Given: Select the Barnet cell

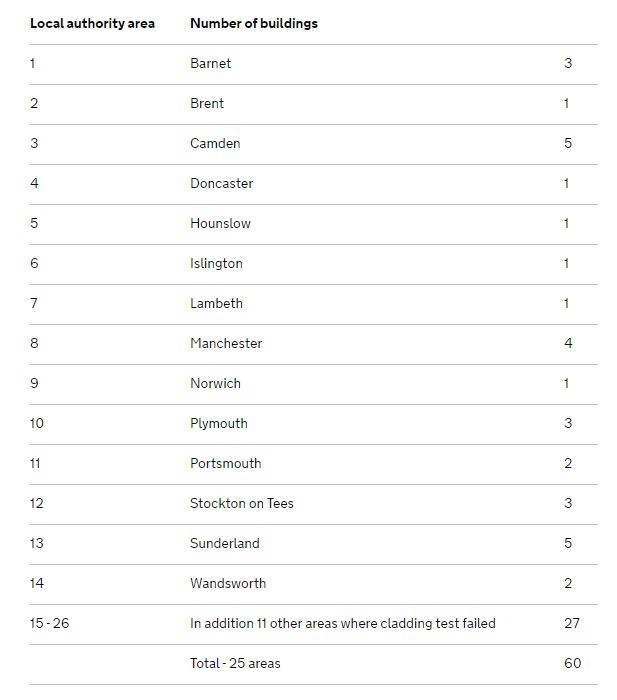Looking at the screenshot, I should (x=210, y=63).
